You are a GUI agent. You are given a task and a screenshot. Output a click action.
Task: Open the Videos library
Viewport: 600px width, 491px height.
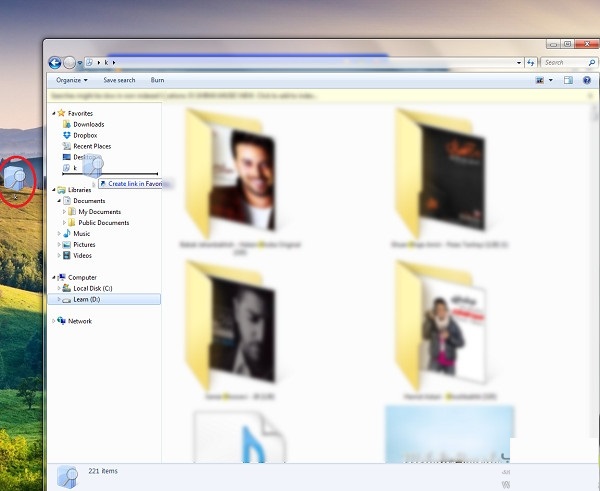82,255
